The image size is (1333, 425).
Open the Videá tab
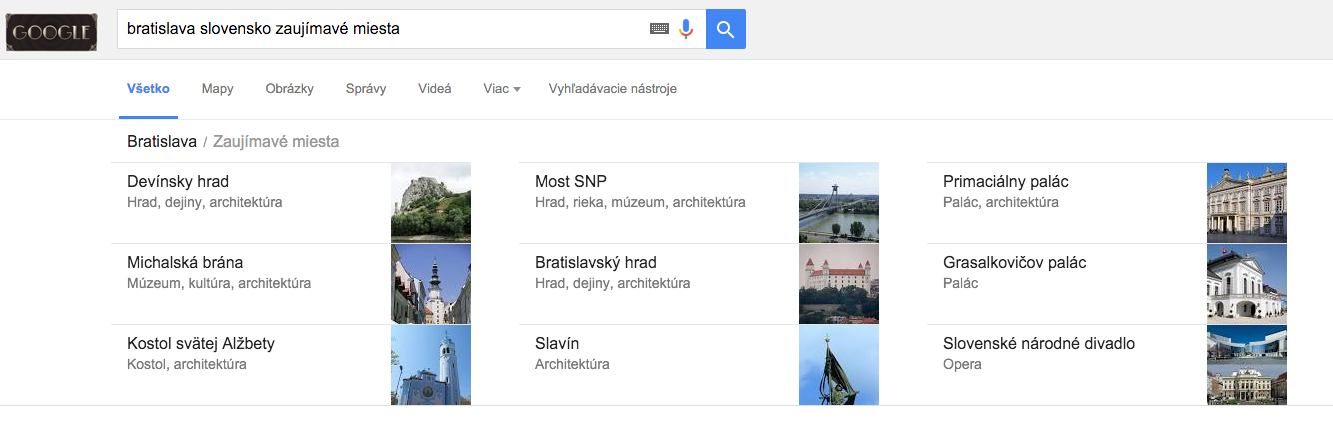435,88
